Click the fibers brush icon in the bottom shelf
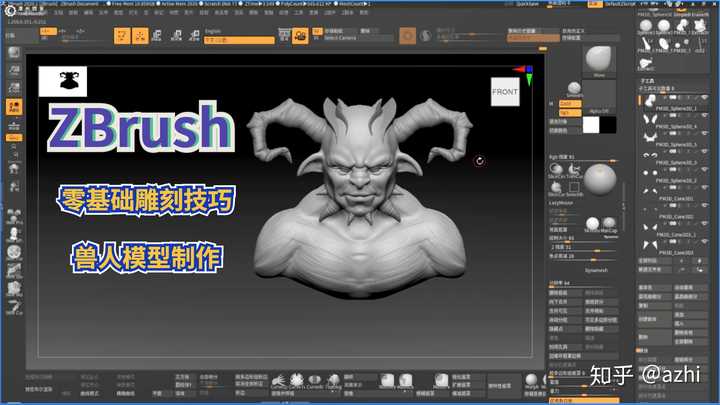 tap(278, 380)
